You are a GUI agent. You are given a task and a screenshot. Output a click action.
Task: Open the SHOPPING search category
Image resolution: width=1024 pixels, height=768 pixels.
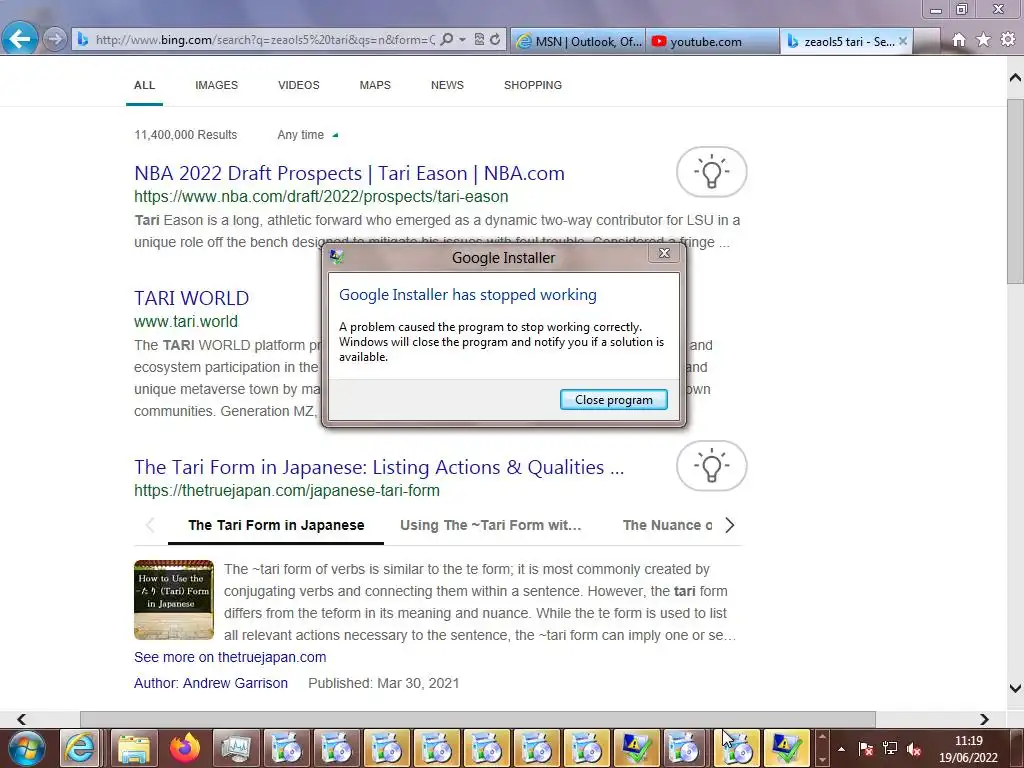click(x=533, y=86)
